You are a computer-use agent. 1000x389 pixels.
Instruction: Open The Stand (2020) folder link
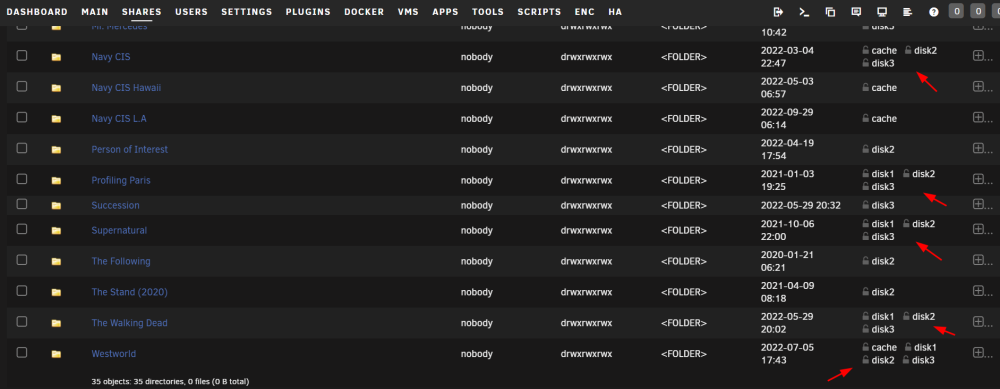[x=129, y=292]
